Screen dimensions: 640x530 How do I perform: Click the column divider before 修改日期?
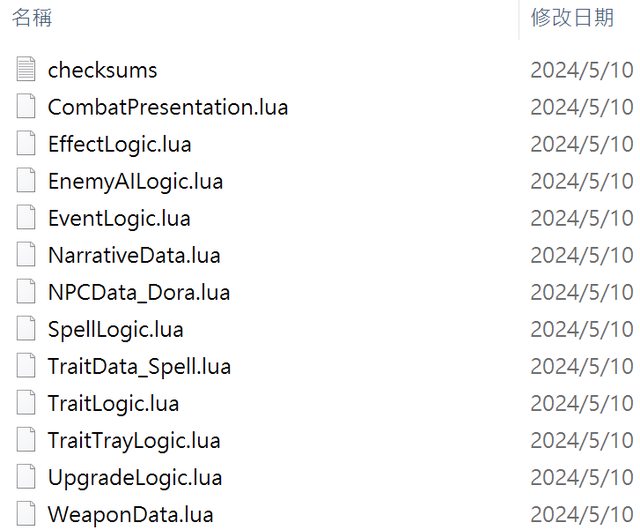tap(519, 20)
